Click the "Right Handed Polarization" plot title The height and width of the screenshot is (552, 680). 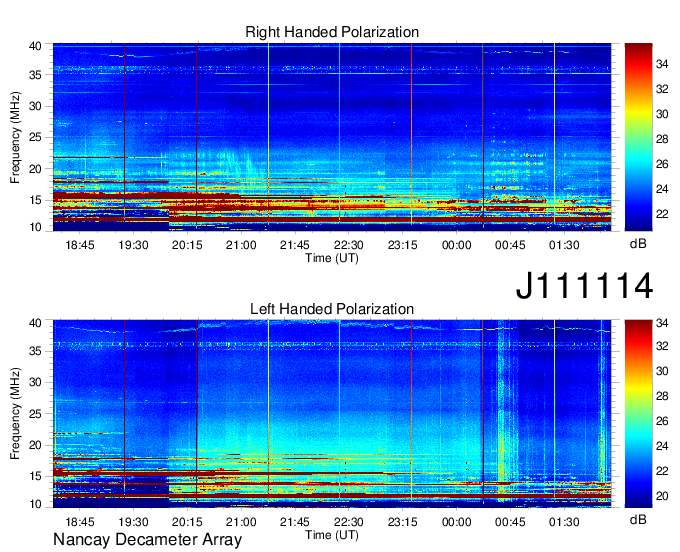[x=332, y=32]
